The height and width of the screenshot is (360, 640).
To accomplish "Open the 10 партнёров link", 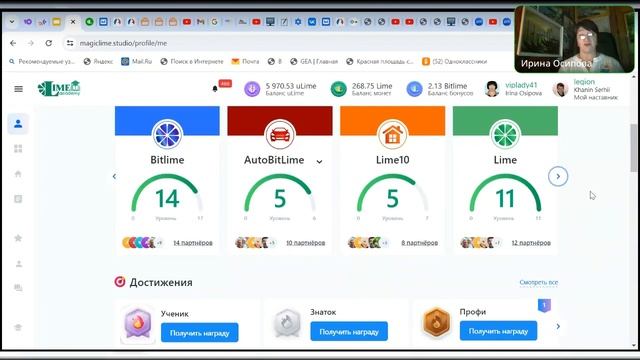I will [x=305, y=243].
